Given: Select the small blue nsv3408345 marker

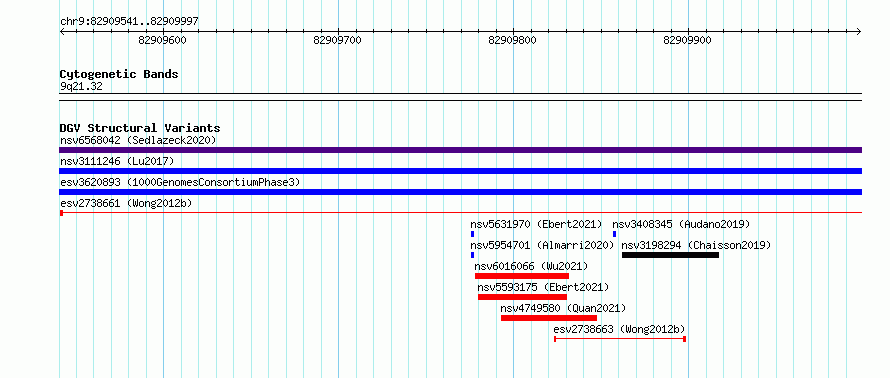Looking at the screenshot, I should click(x=614, y=234).
